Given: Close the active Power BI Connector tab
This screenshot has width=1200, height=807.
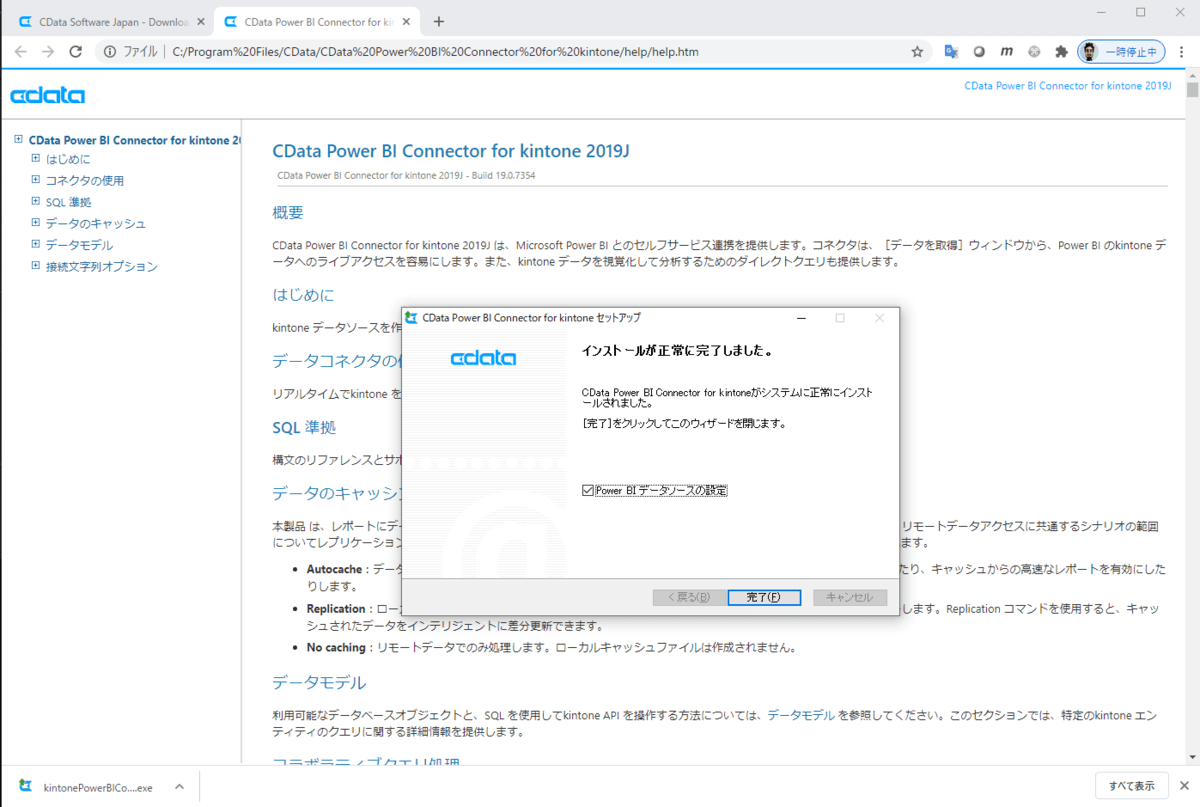Looking at the screenshot, I should point(405,22).
